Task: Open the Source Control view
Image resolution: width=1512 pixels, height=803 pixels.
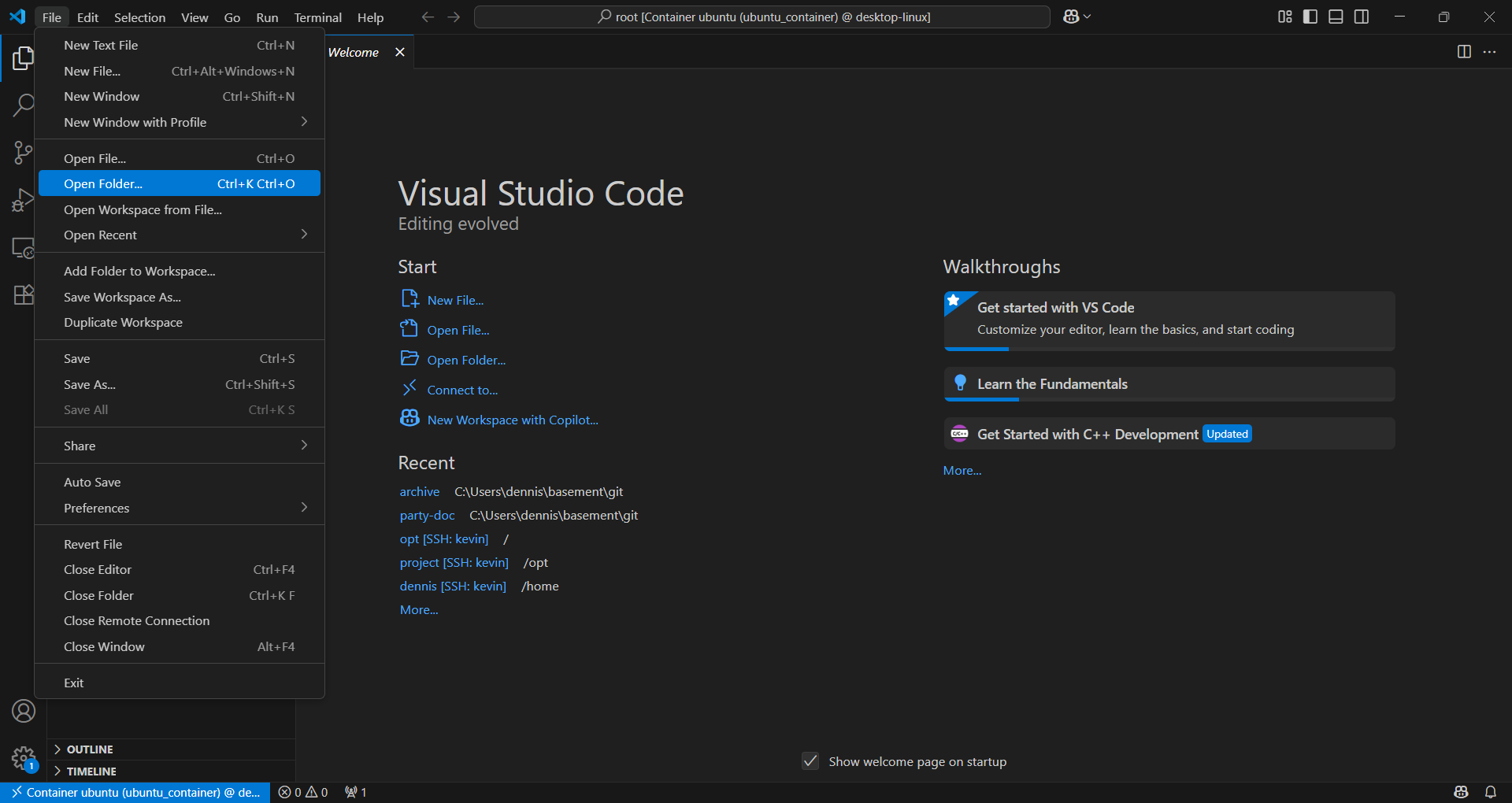Action: pyautogui.click(x=24, y=153)
